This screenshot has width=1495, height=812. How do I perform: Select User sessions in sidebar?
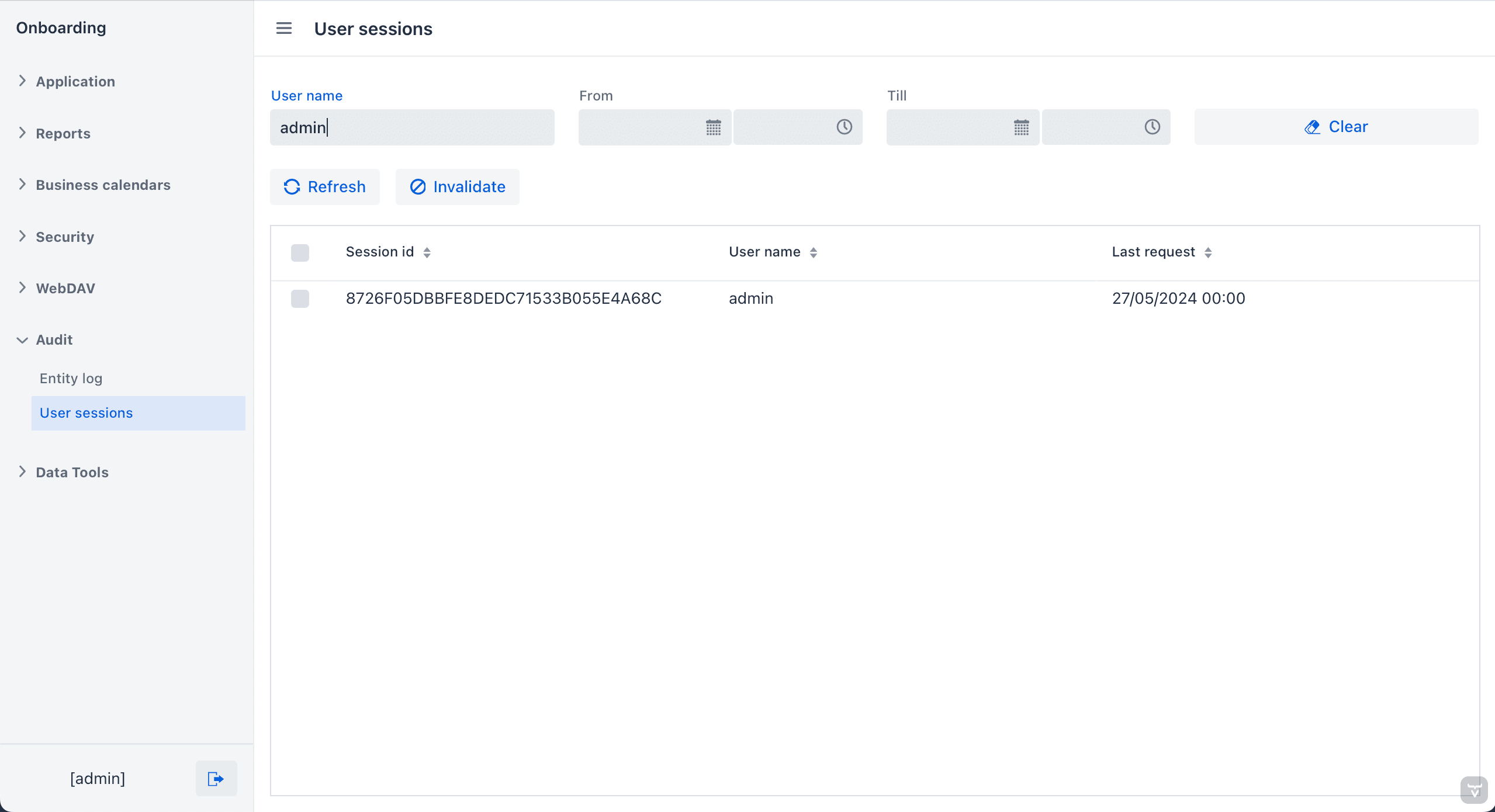[x=86, y=413]
